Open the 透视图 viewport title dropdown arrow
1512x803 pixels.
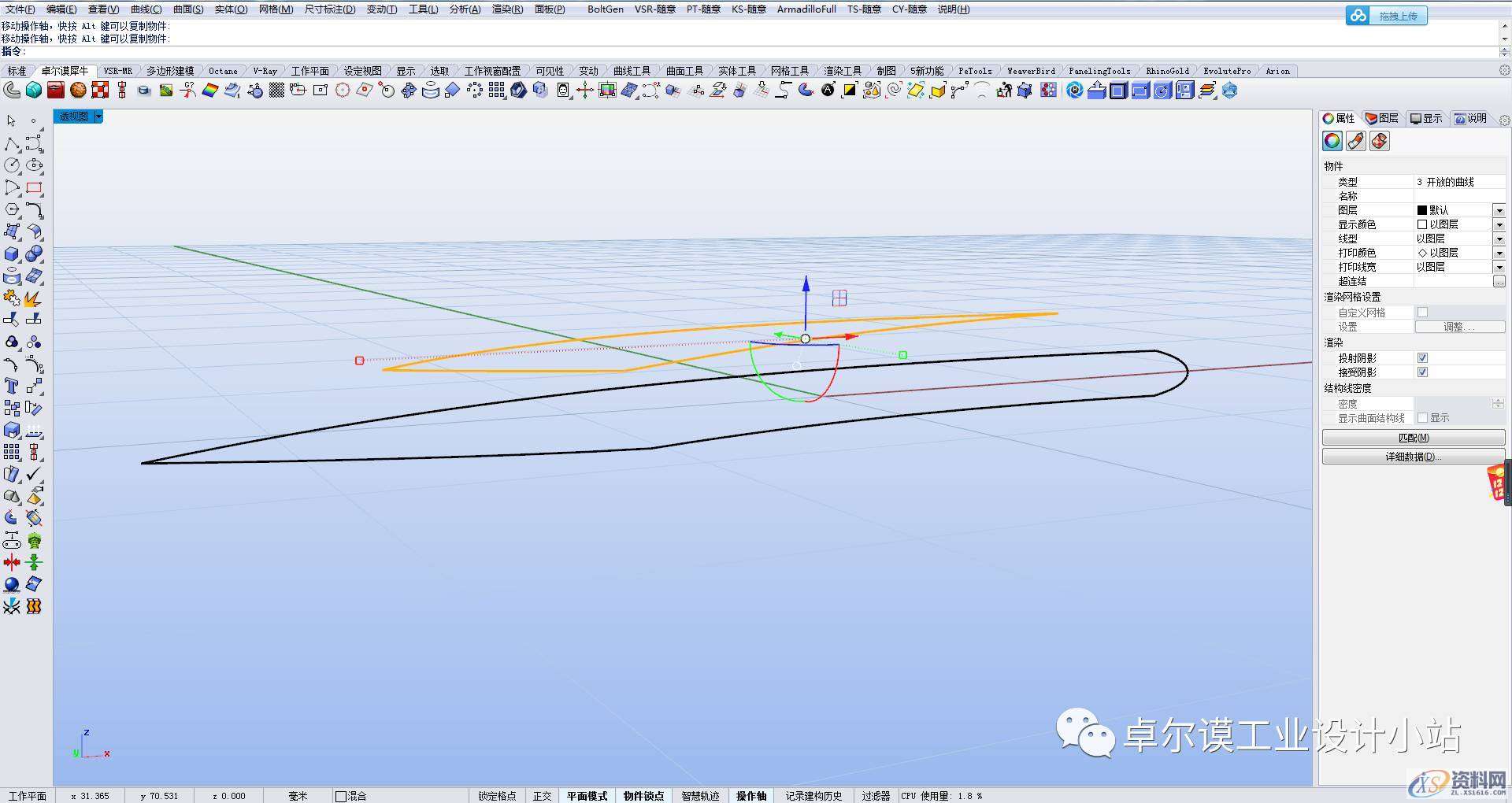98,117
